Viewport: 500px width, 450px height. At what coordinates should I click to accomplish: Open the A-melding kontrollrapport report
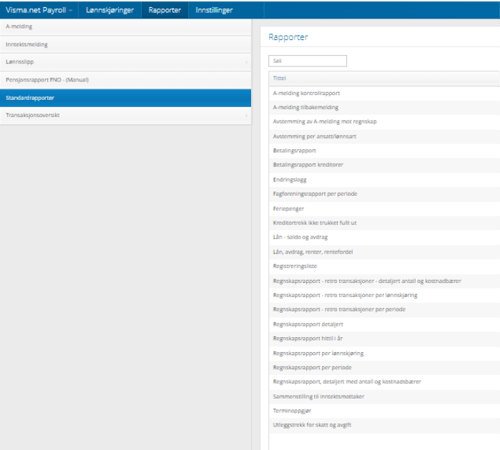point(306,93)
